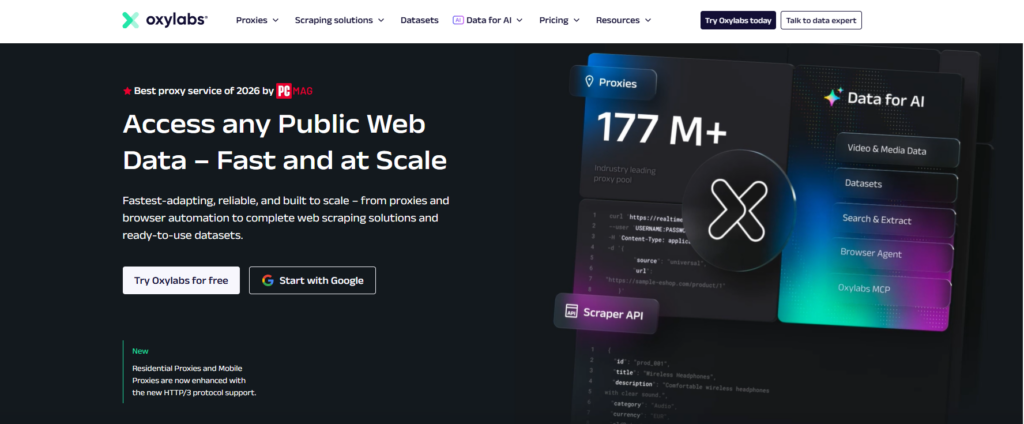This screenshot has height=424, width=1024.
Task: Expand the Resources dropdown chevron
Action: [648, 20]
